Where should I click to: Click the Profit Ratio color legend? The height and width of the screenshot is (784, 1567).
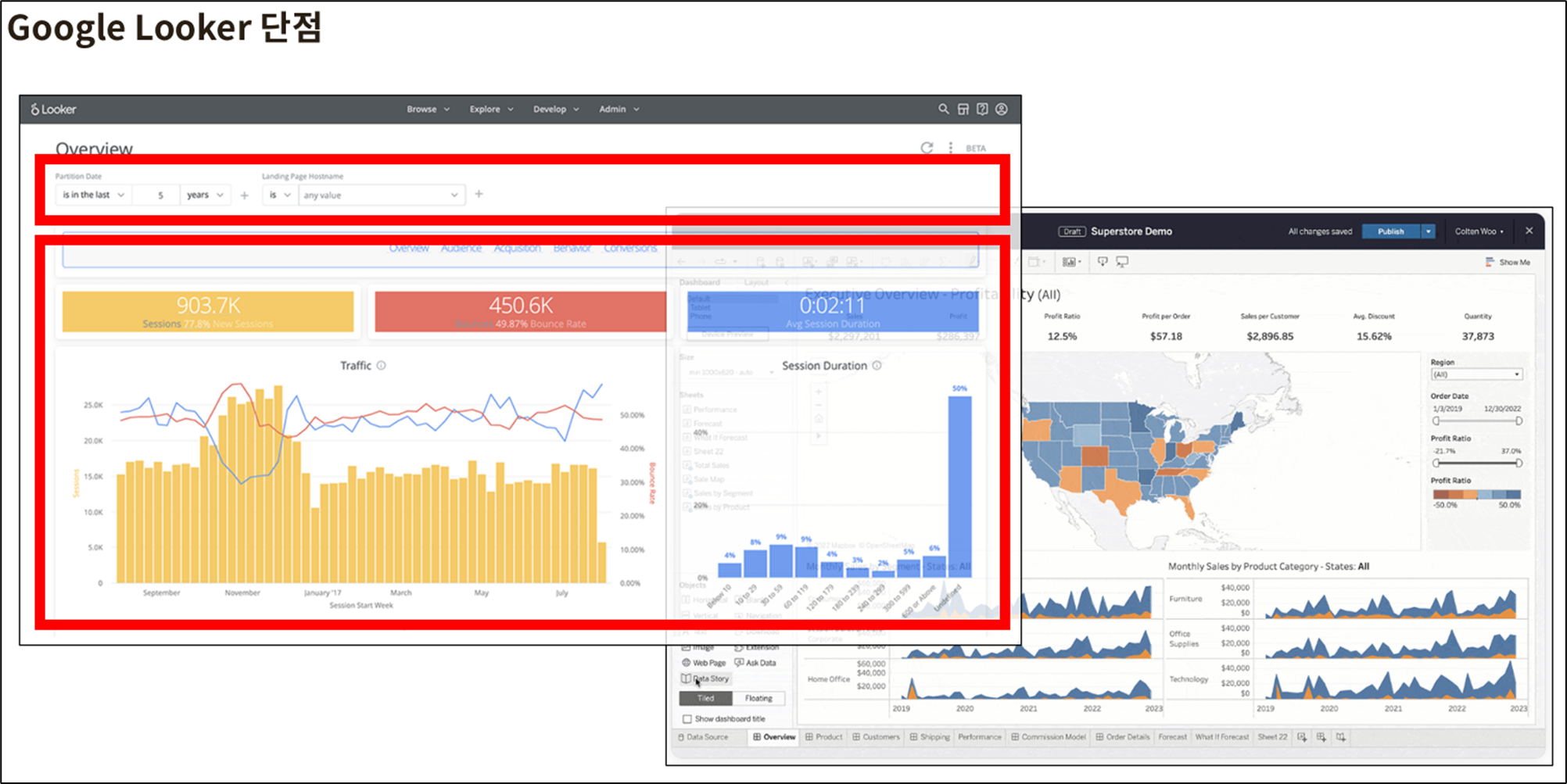tap(1476, 494)
